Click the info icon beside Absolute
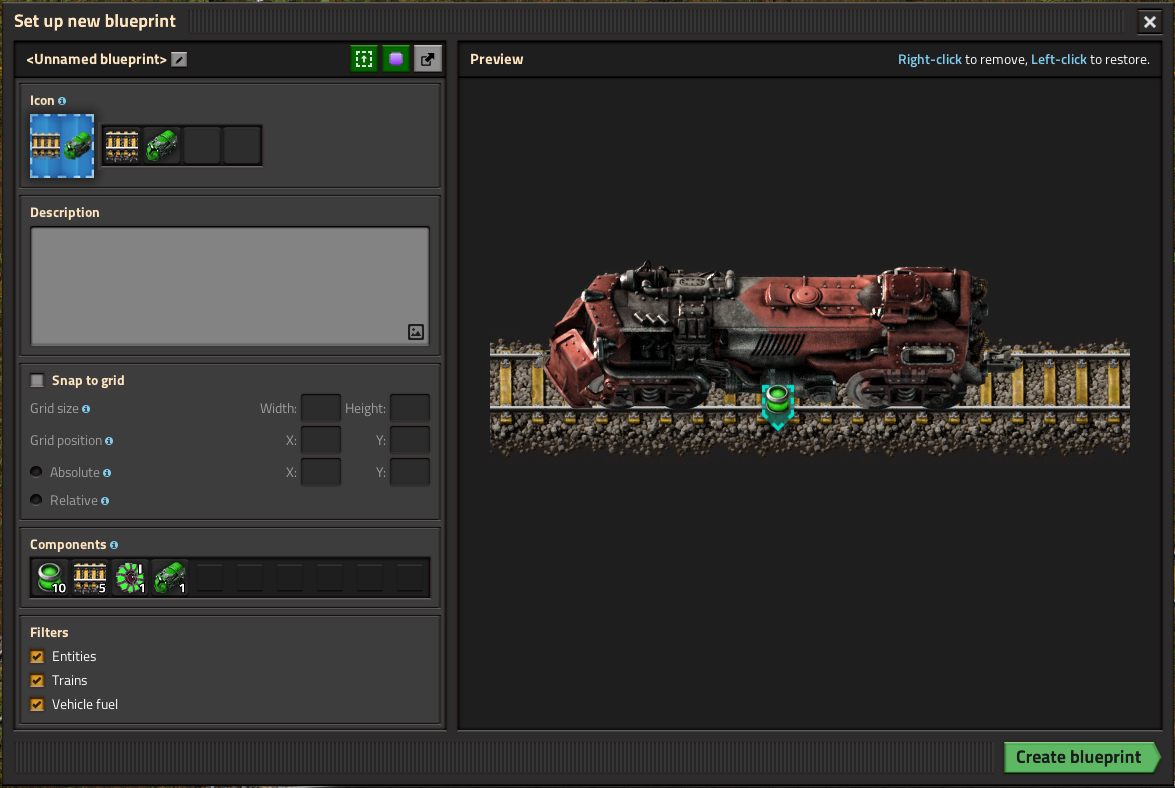This screenshot has width=1175, height=788. [x=107, y=473]
